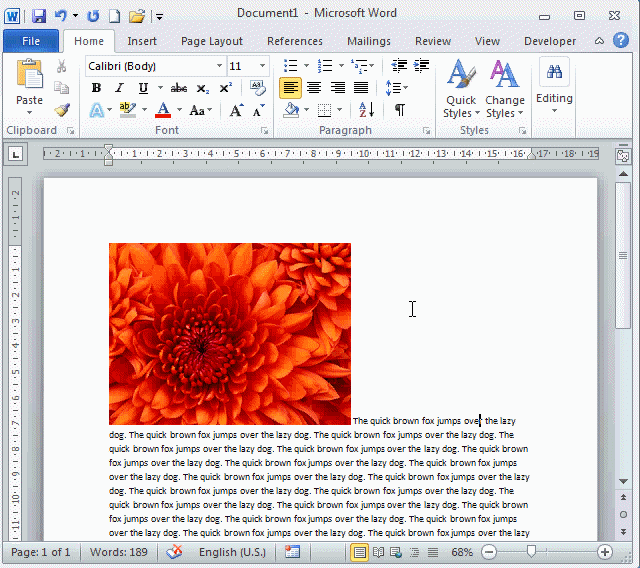Toggle Italic formatting
640x568 pixels.
(x=120, y=88)
